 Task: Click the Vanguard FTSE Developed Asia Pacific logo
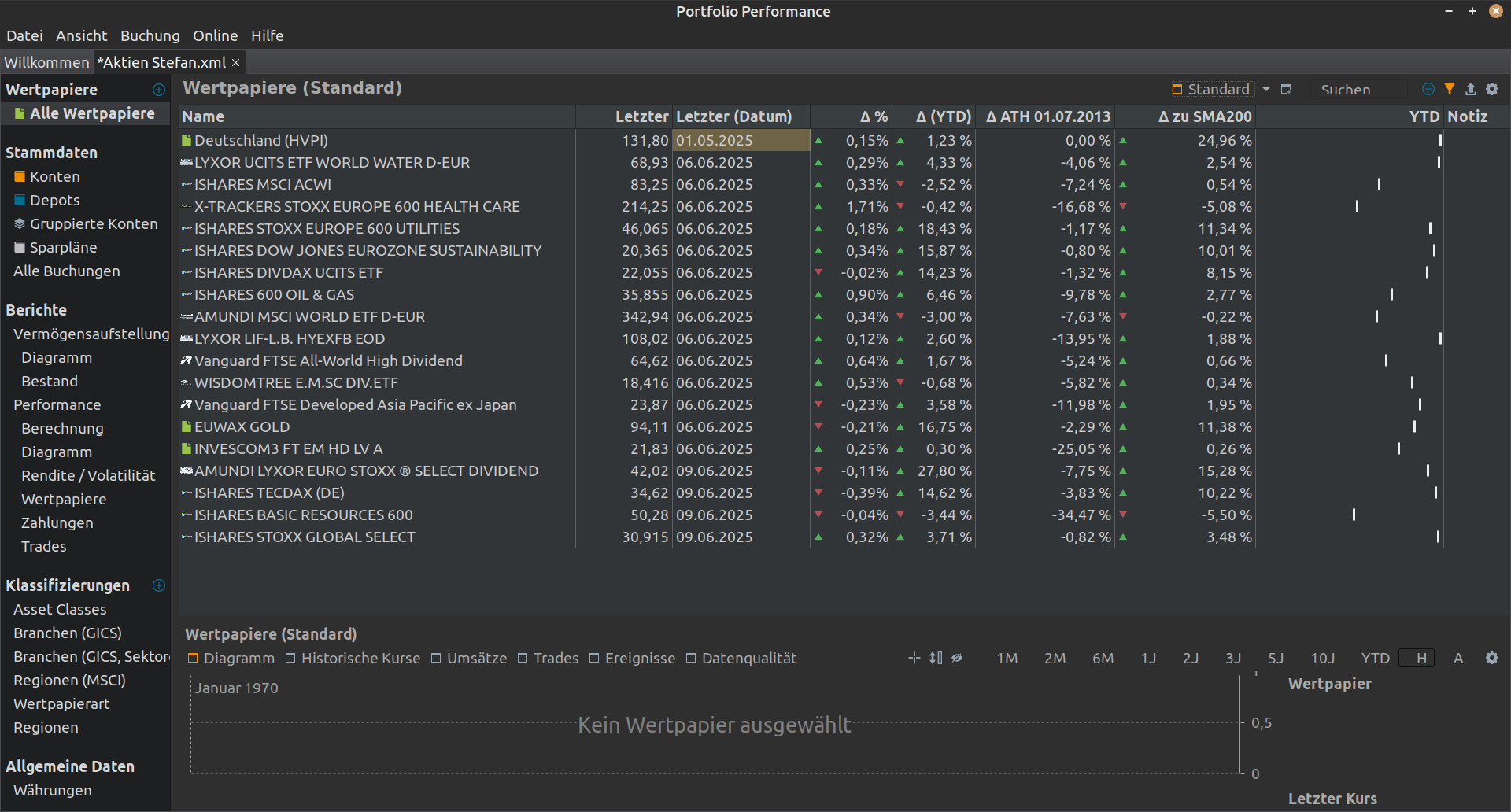[187, 404]
